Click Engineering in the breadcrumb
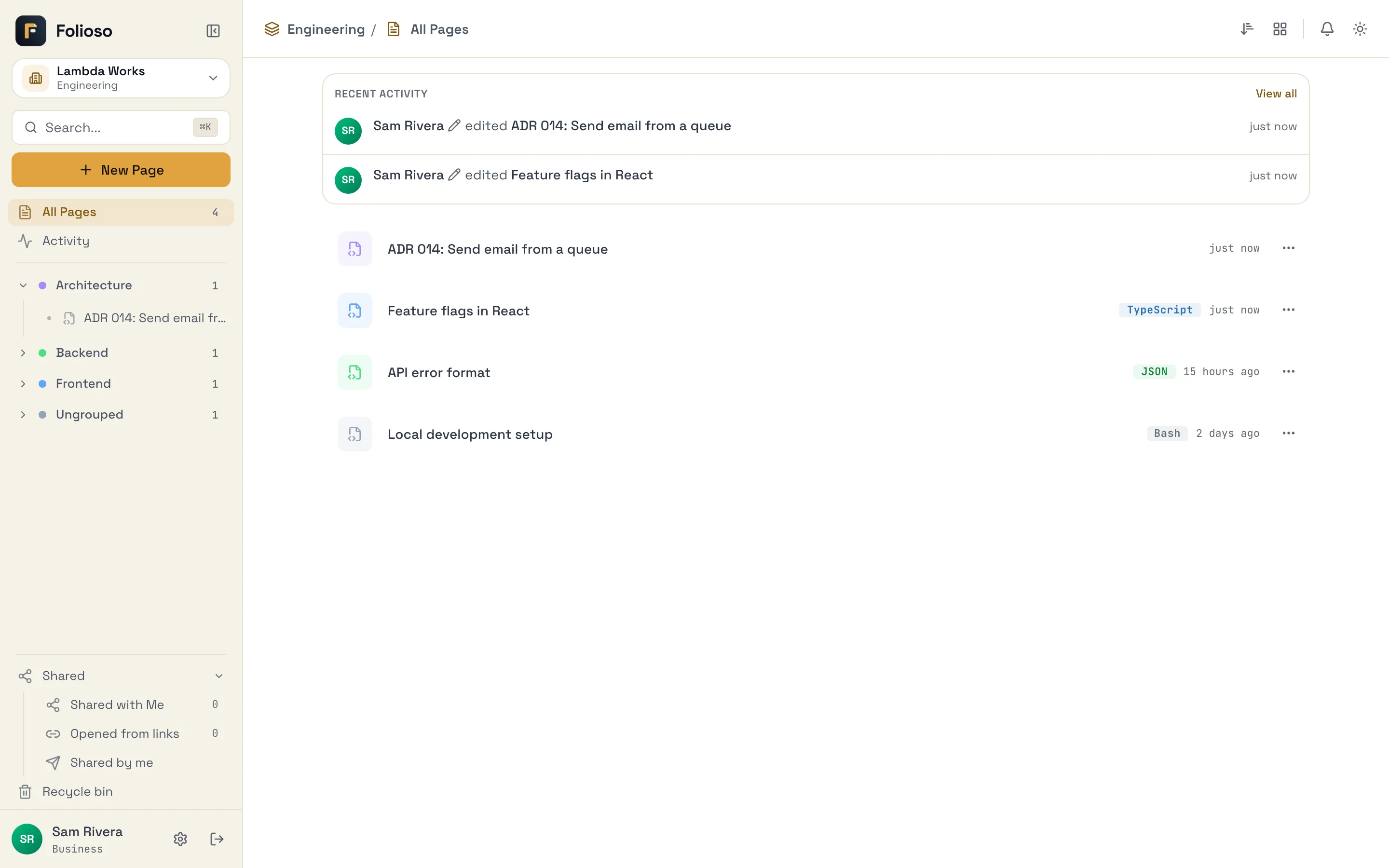Image resolution: width=1389 pixels, height=868 pixels. [326, 29]
